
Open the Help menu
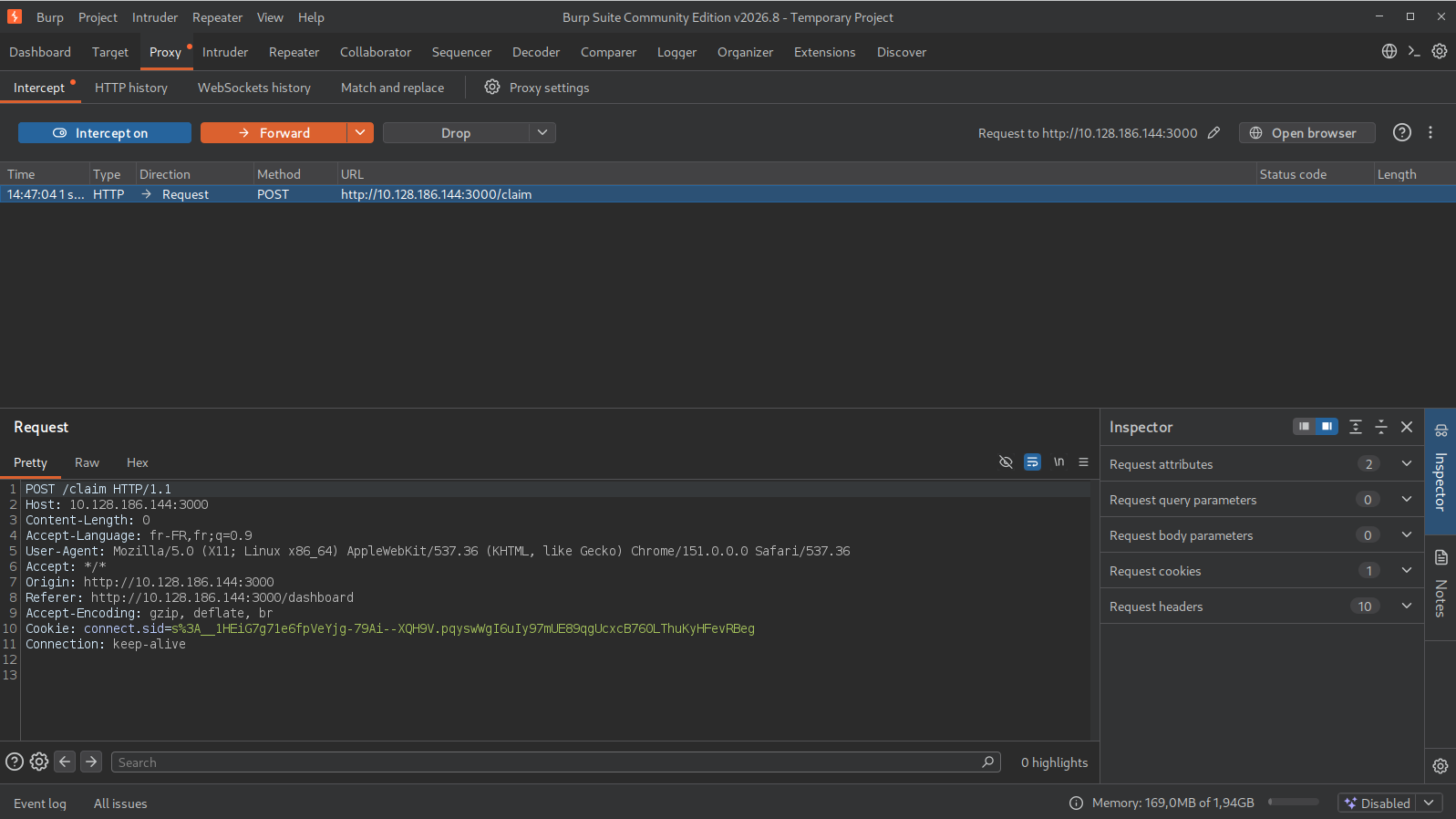pos(311,17)
